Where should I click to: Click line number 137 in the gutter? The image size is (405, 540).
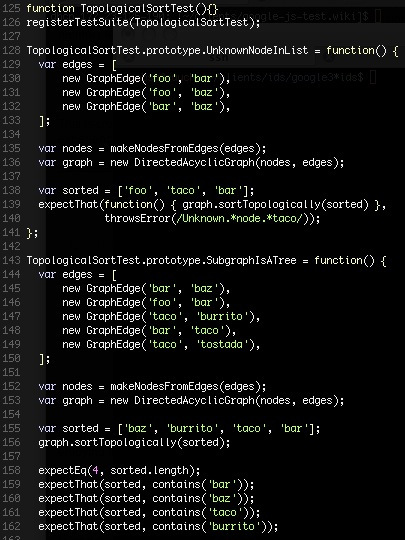[11, 176]
